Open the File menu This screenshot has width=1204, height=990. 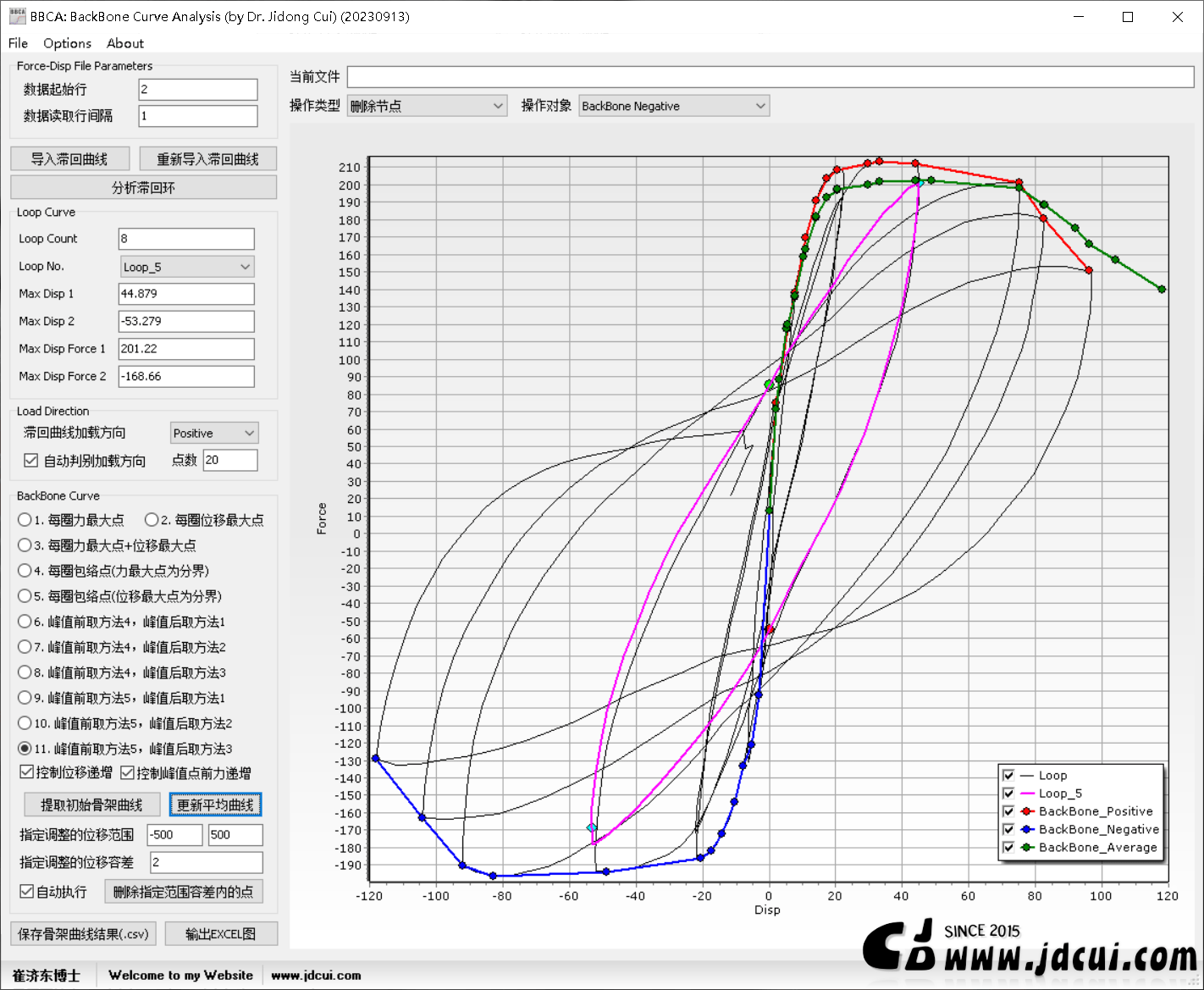(18, 43)
